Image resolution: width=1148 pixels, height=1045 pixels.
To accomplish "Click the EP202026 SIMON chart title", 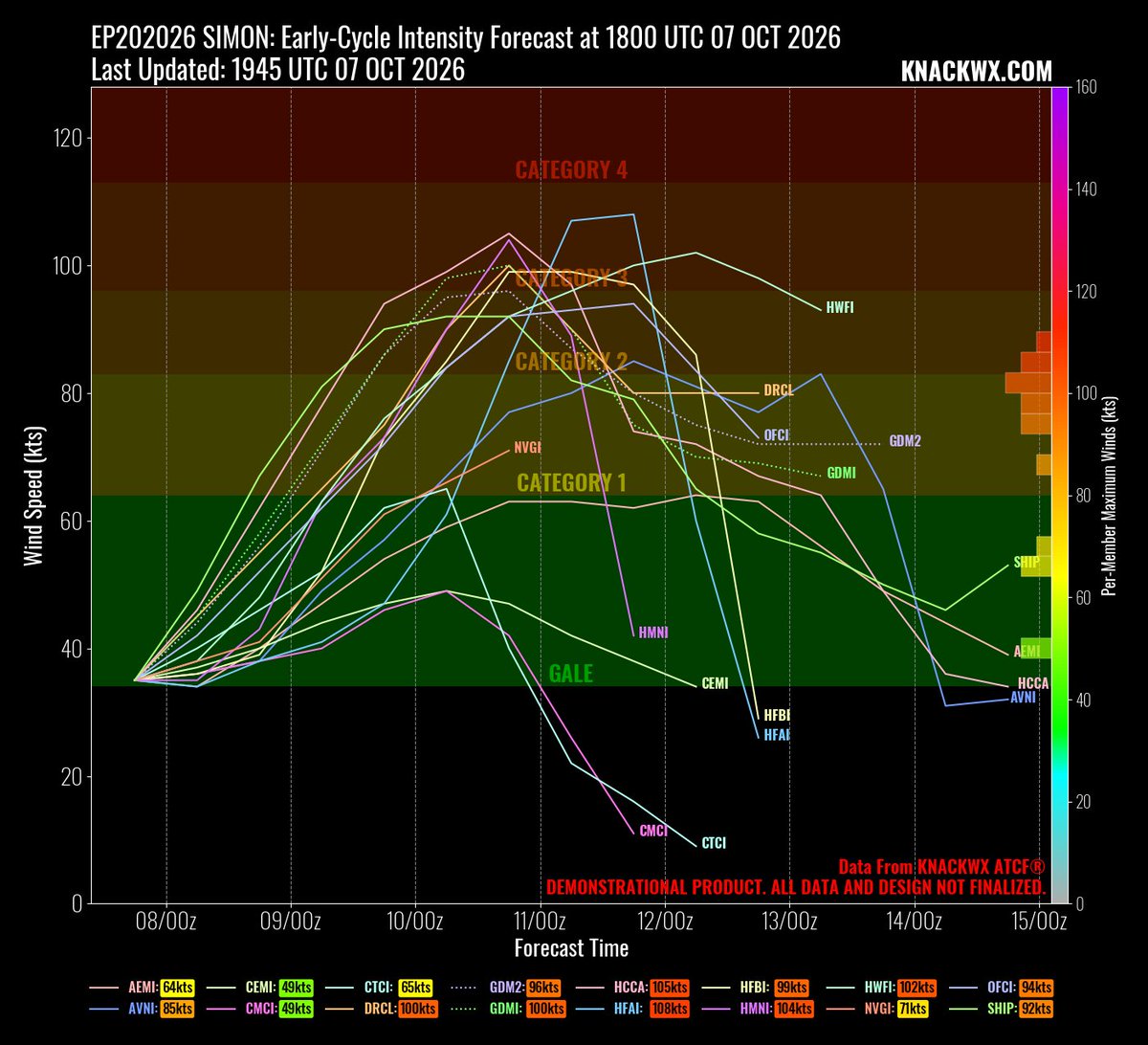I will tap(466, 38).
